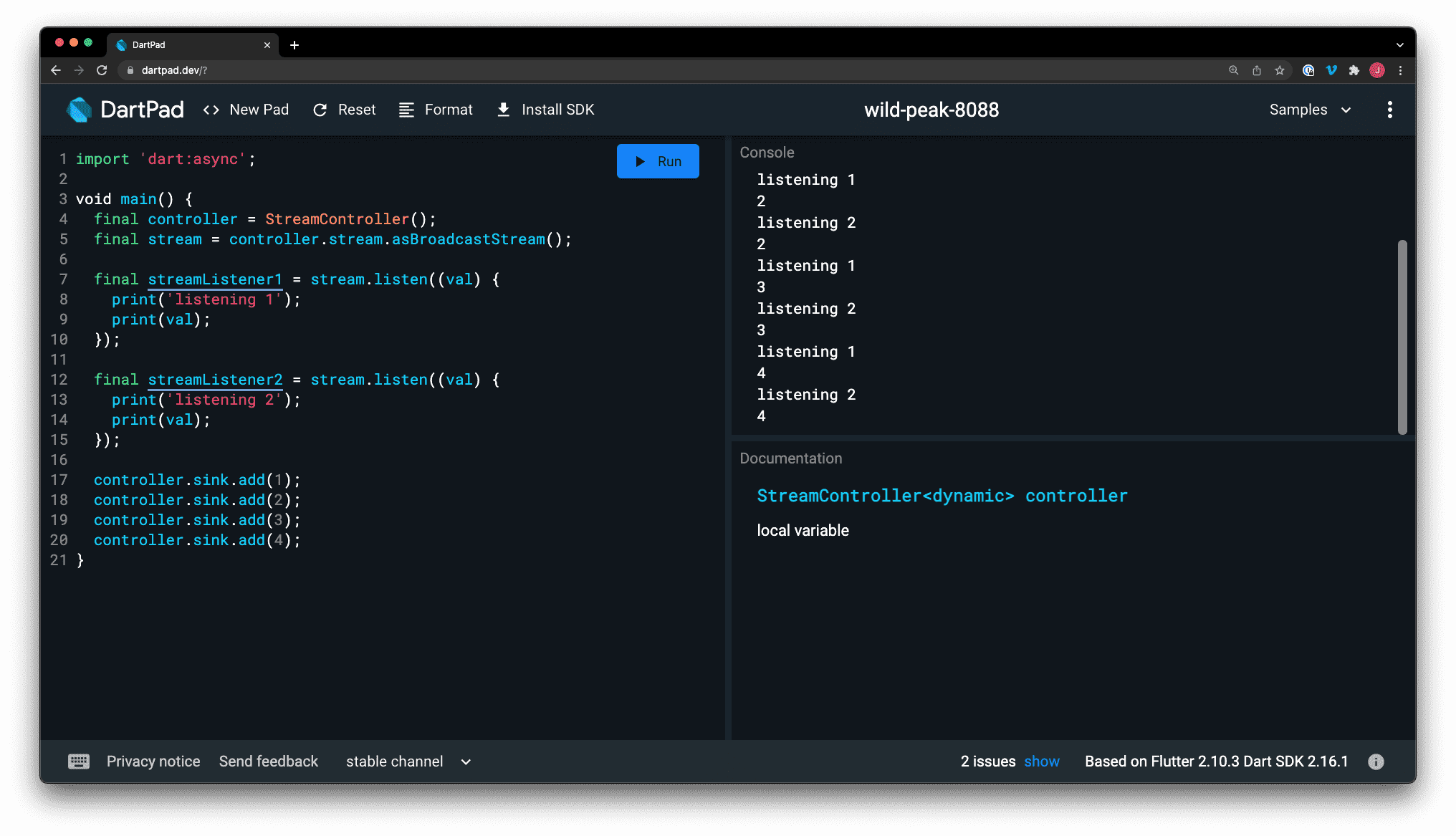Open the browser extensions puzzle icon
The width and height of the screenshot is (1456, 836).
[1354, 70]
